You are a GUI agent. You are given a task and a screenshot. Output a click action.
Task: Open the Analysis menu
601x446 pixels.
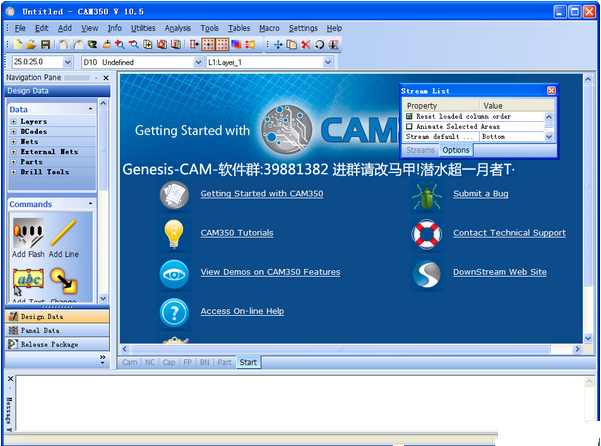(177, 28)
